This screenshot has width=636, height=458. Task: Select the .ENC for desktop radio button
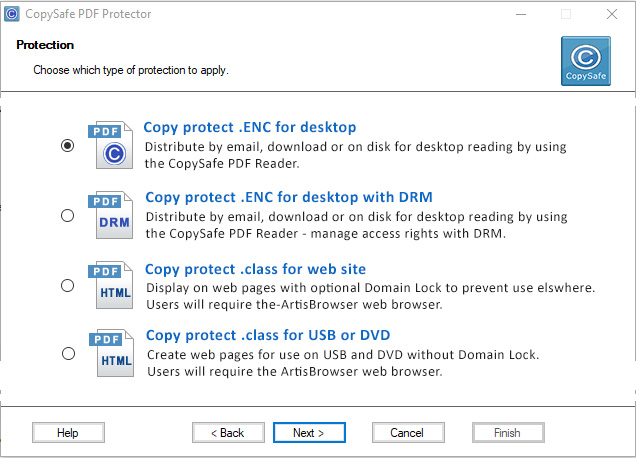(68, 145)
